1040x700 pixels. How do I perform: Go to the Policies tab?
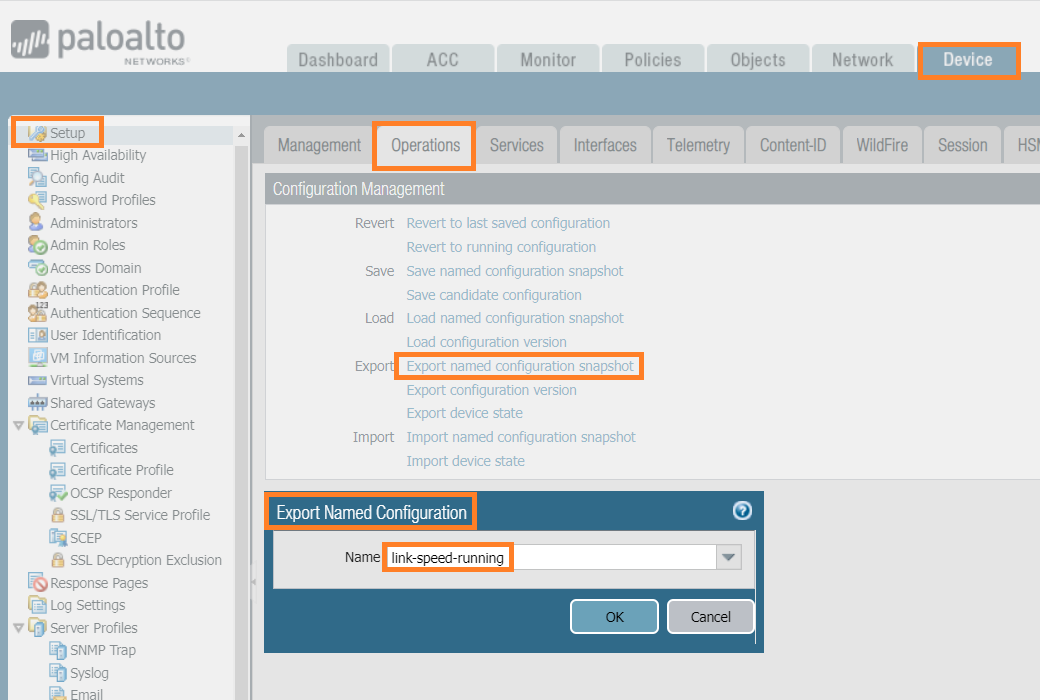point(653,60)
